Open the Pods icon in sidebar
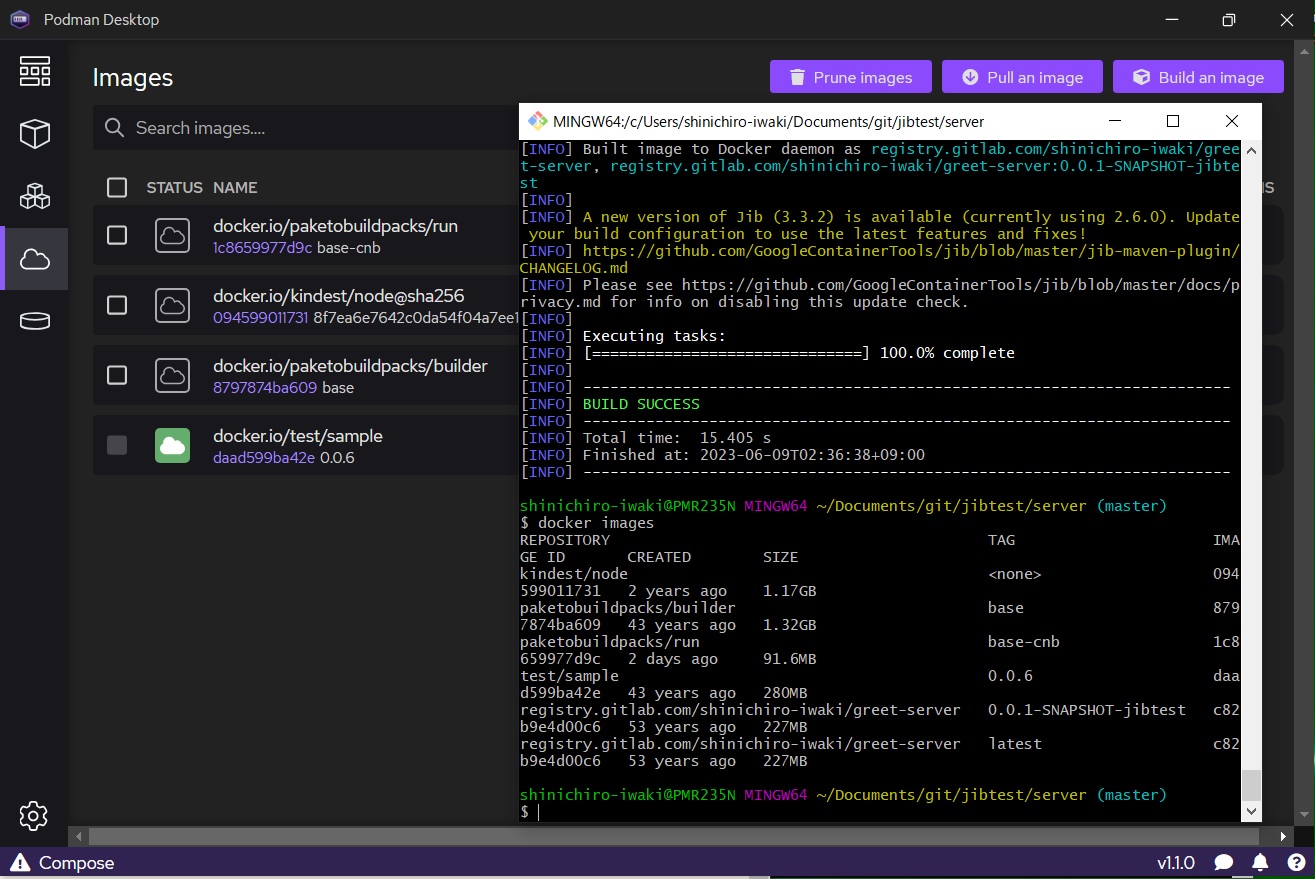Screen dimensions: 1315x879 (x=35, y=196)
